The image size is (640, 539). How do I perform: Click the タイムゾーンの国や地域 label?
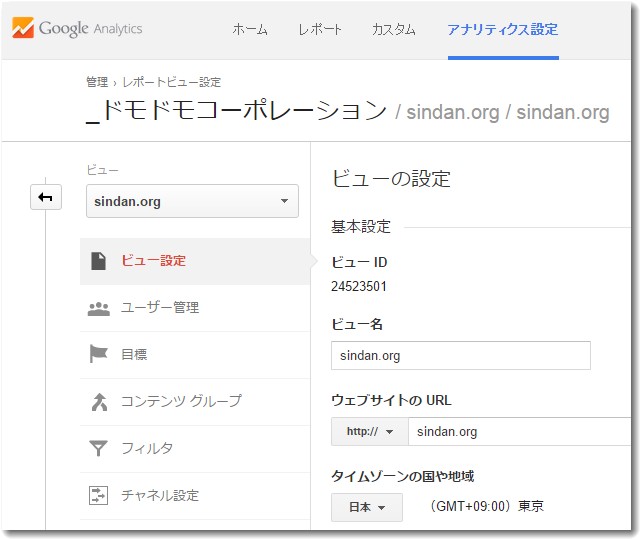coord(402,476)
